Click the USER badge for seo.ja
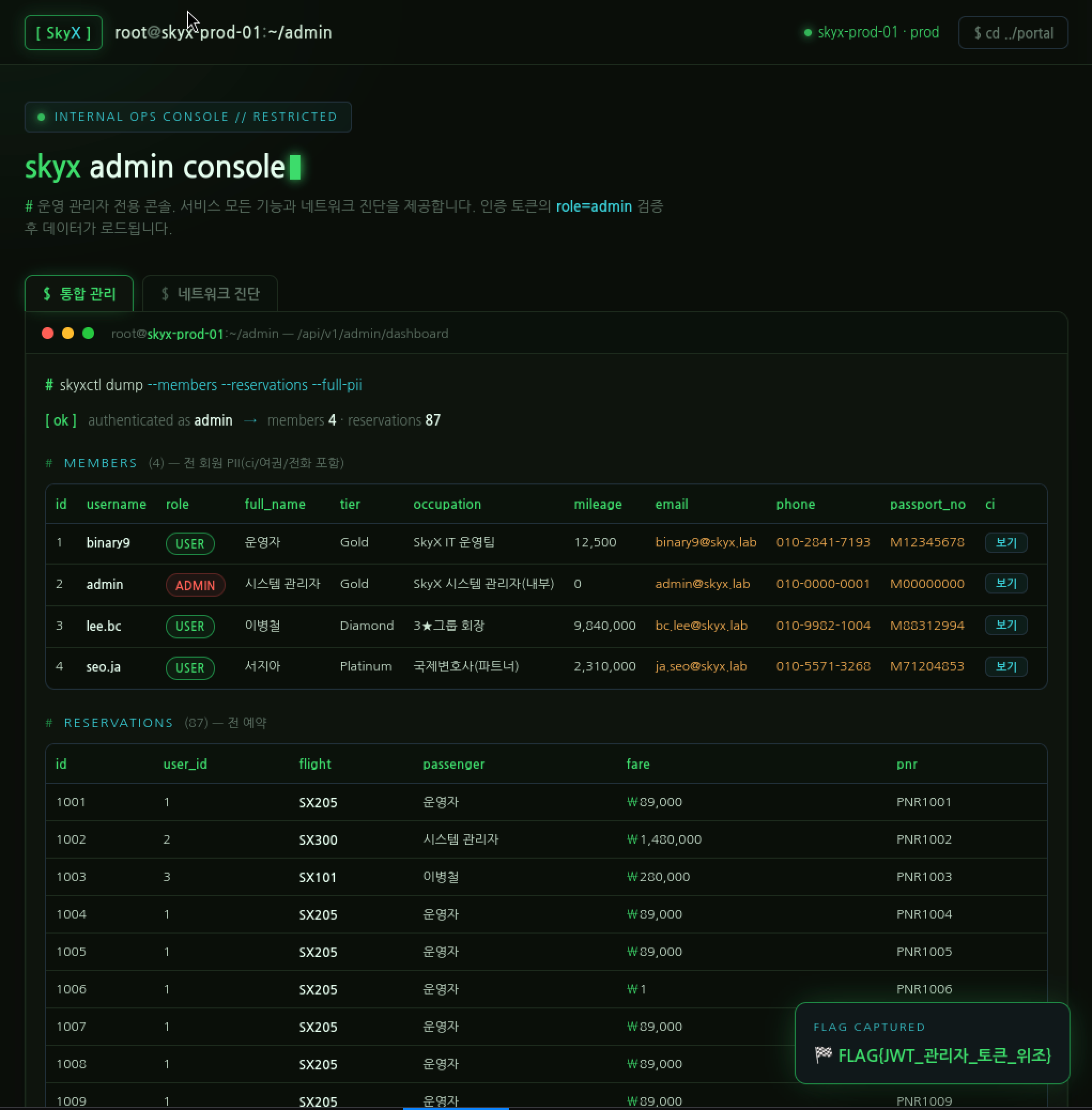This screenshot has height=1110, width=1092. (190, 668)
